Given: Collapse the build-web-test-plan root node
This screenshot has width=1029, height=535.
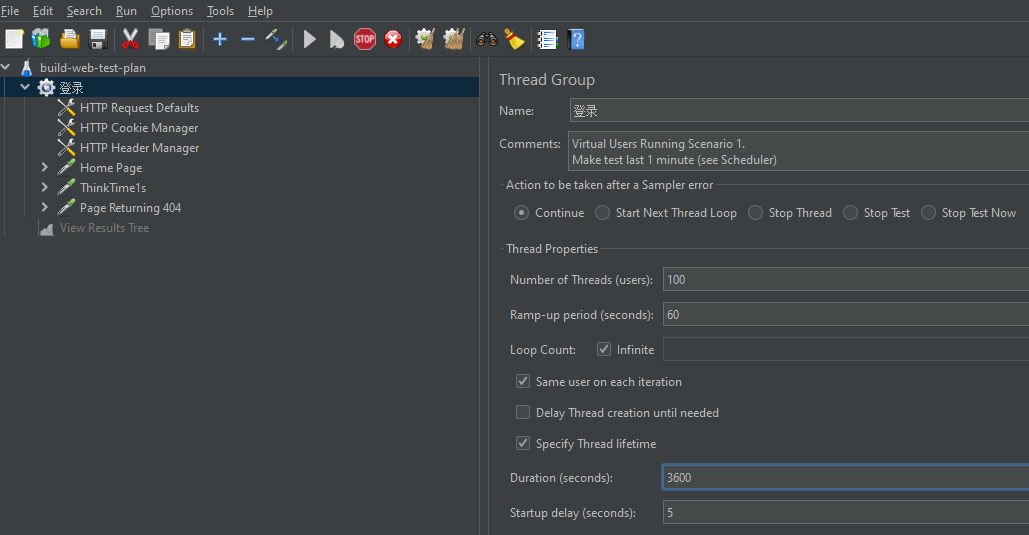Looking at the screenshot, I should [x=6, y=67].
